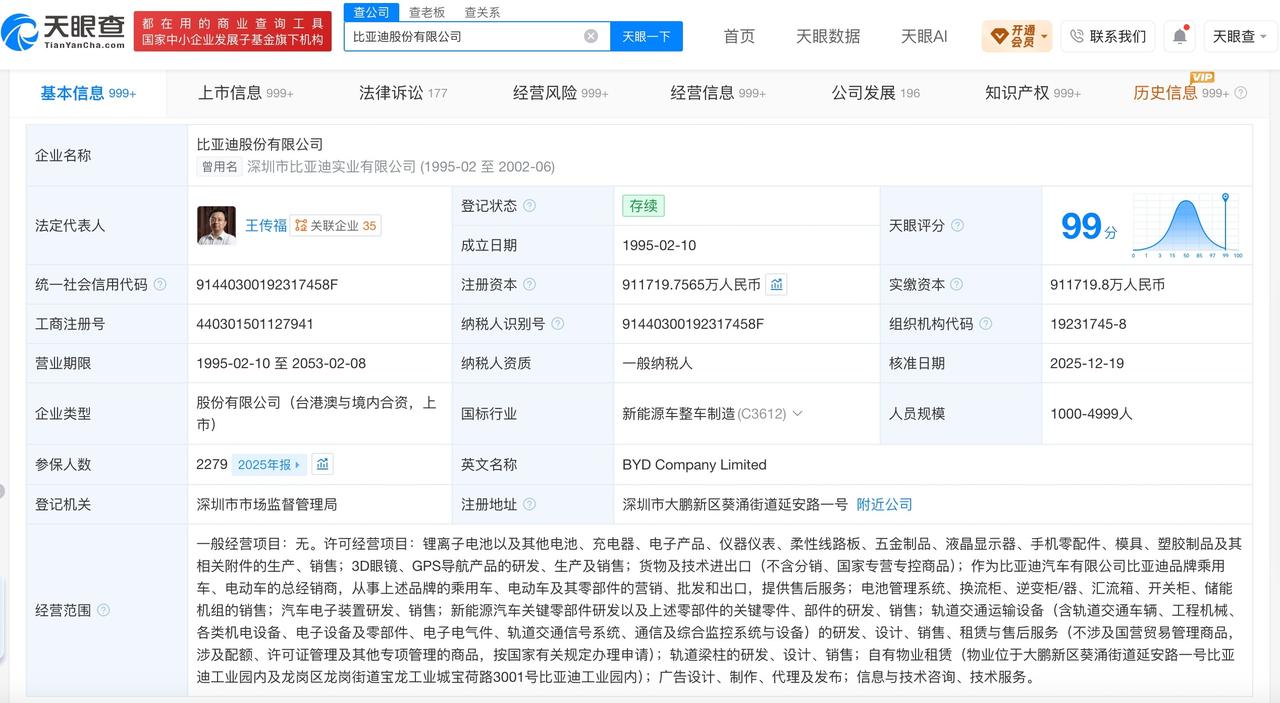1280x703 pixels.
Task: Click the help icon next to 经营范围
Action: click(x=103, y=610)
